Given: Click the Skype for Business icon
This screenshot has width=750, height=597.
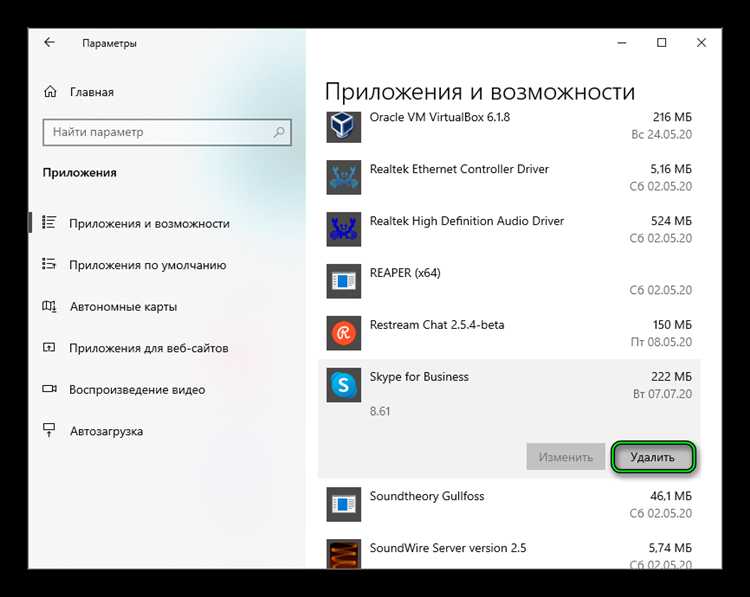Looking at the screenshot, I should 343,385.
